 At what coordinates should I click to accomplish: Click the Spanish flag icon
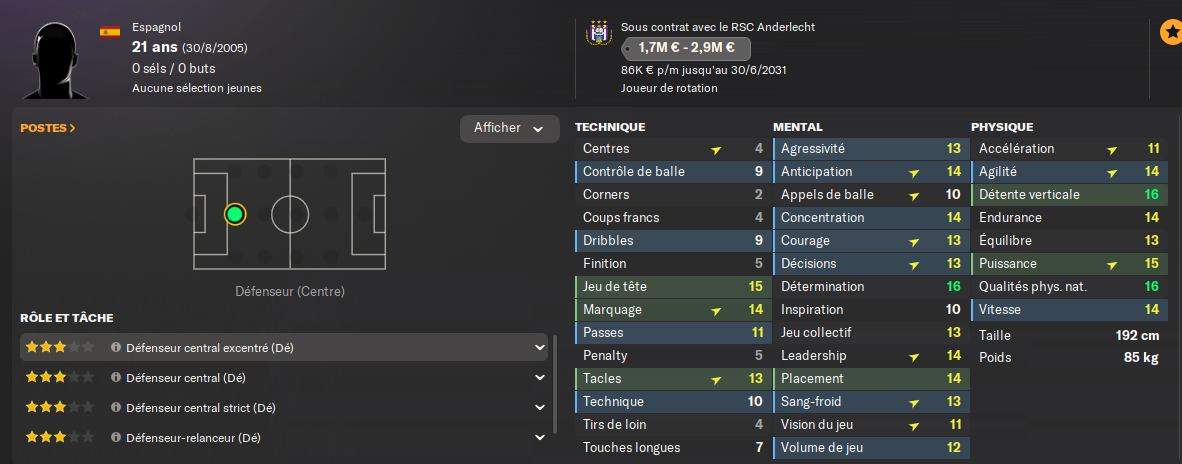pos(110,32)
